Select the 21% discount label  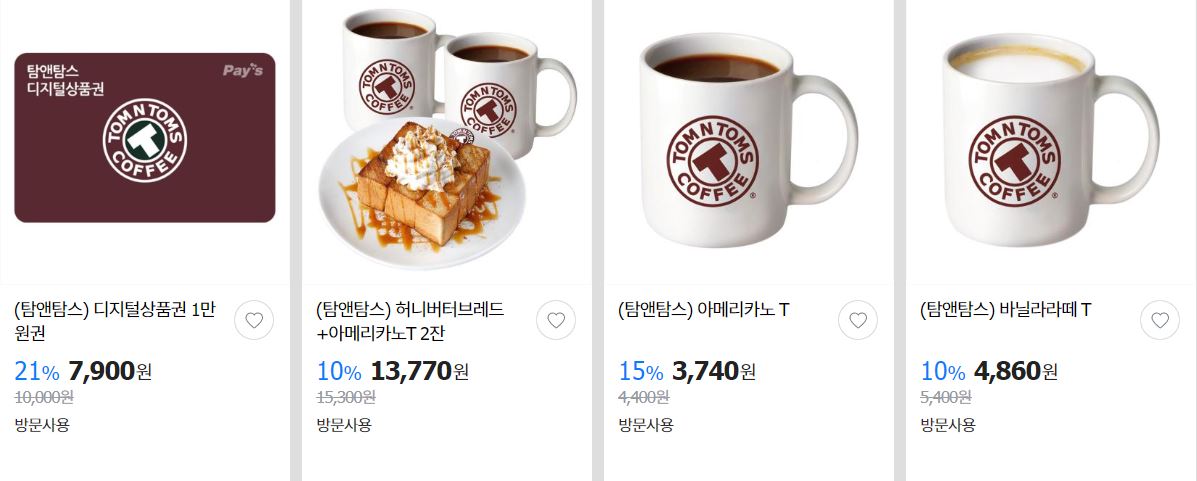[37, 372]
